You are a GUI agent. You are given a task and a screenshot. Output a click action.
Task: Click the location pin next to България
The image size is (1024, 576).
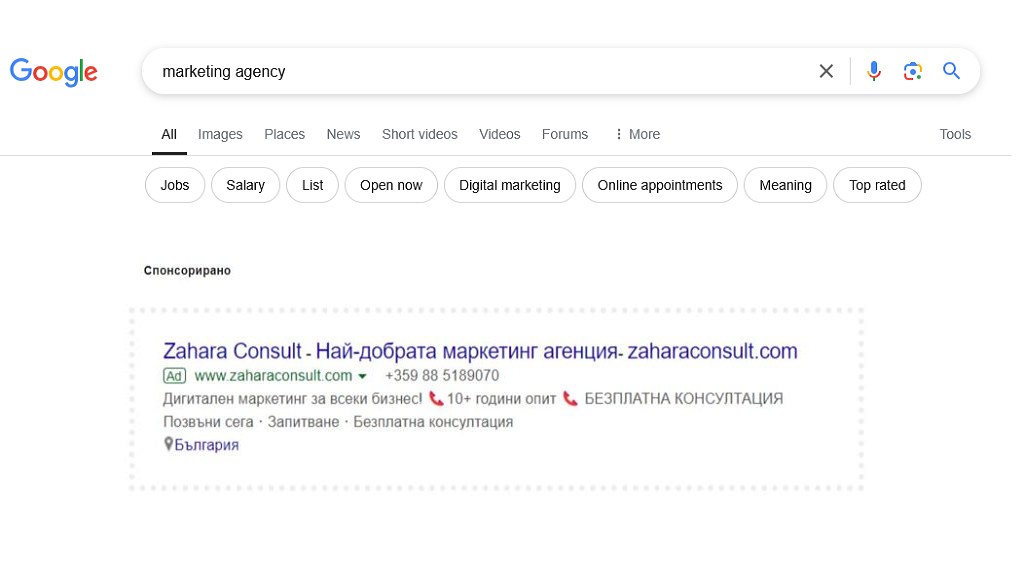coord(169,444)
